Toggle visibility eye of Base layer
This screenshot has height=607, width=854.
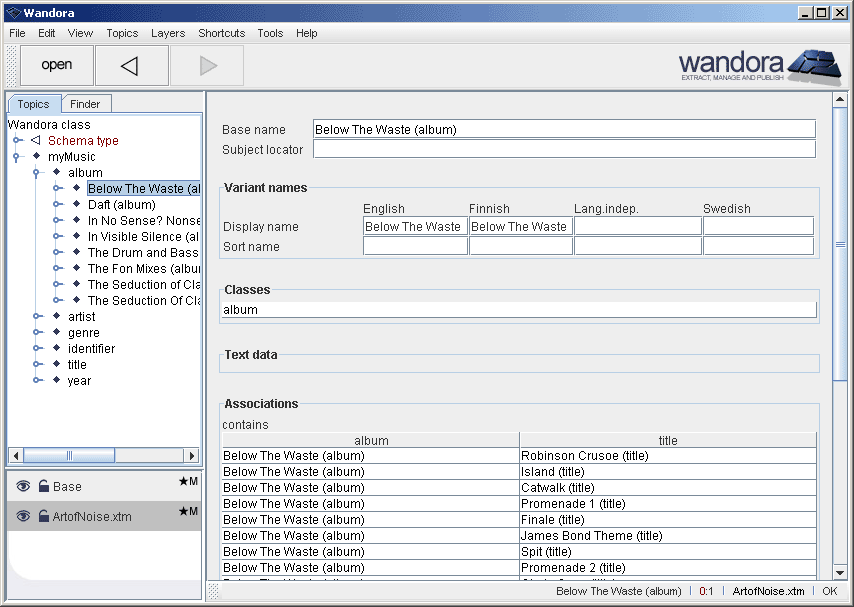(x=23, y=487)
